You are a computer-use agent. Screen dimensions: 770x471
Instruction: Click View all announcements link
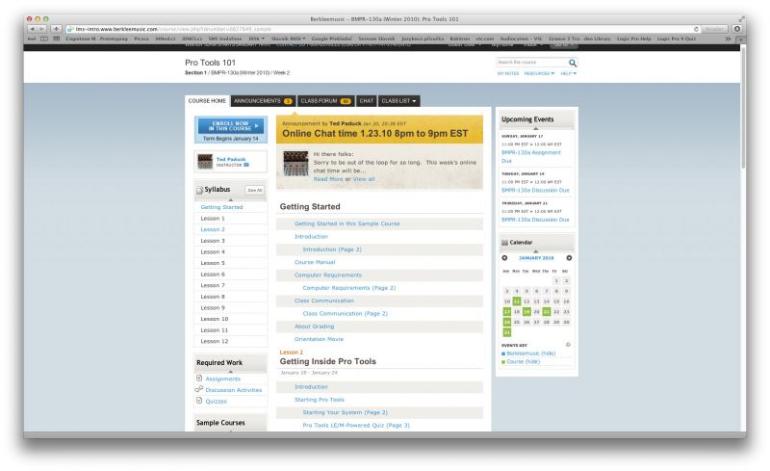pos(364,179)
